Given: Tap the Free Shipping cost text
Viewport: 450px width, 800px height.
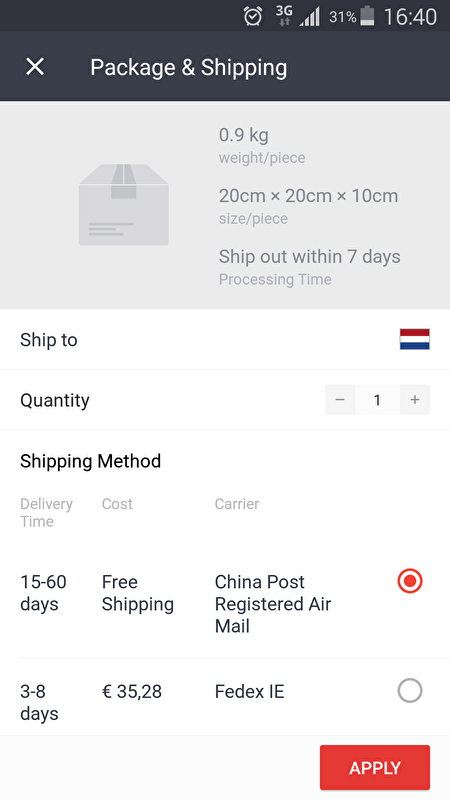Looking at the screenshot, I should coord(138,593).
